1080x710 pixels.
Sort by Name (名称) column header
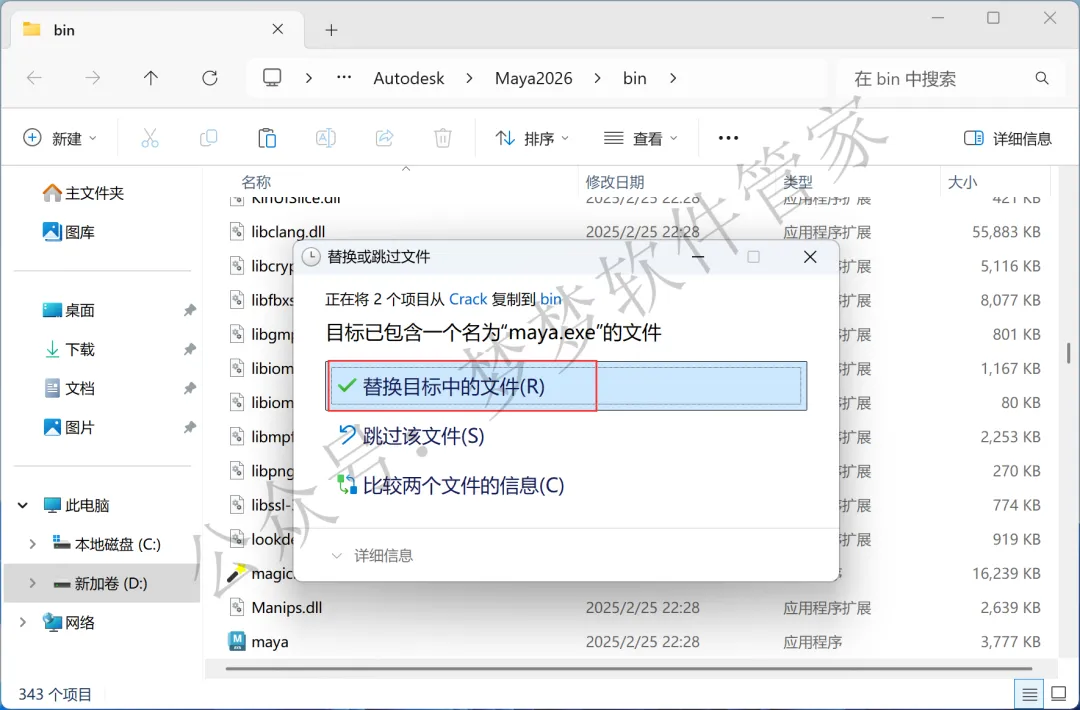tap(256, 182)
